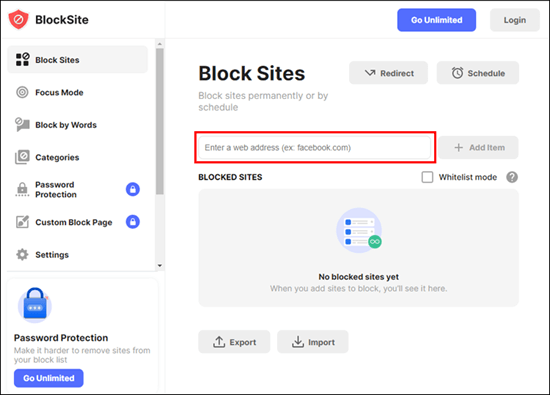Open Custom Block Page sidebar item
Screen dimensions: 550x395
pos(78,222)
